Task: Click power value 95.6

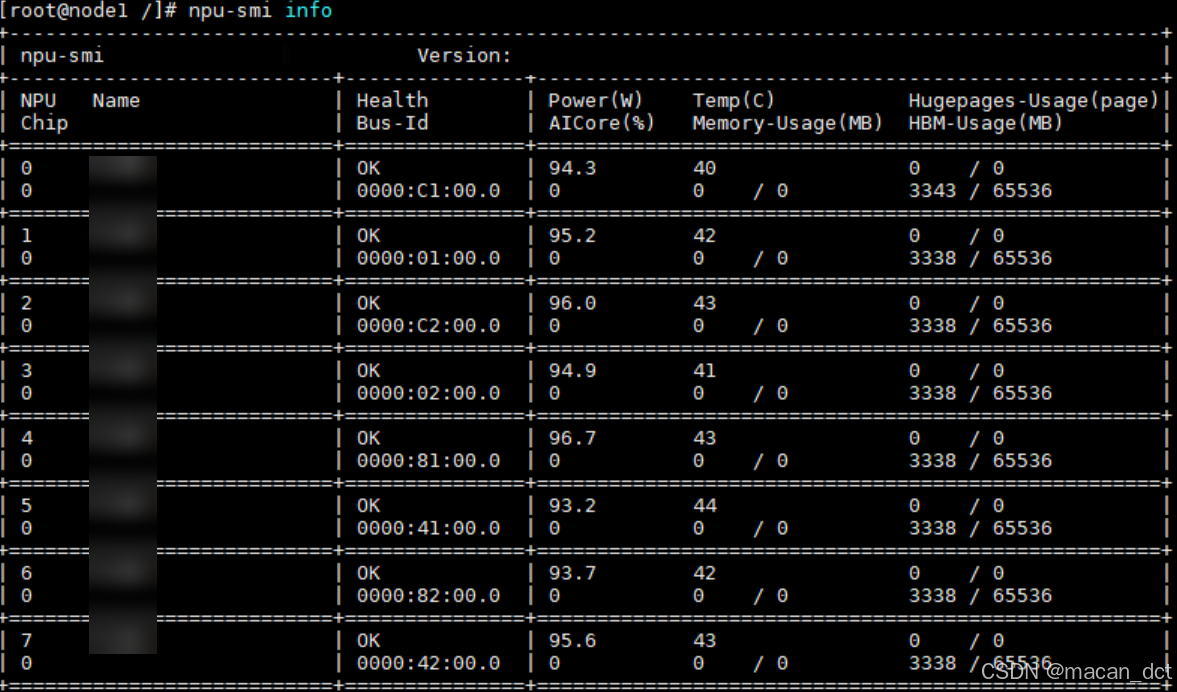Action: (572, 641)
